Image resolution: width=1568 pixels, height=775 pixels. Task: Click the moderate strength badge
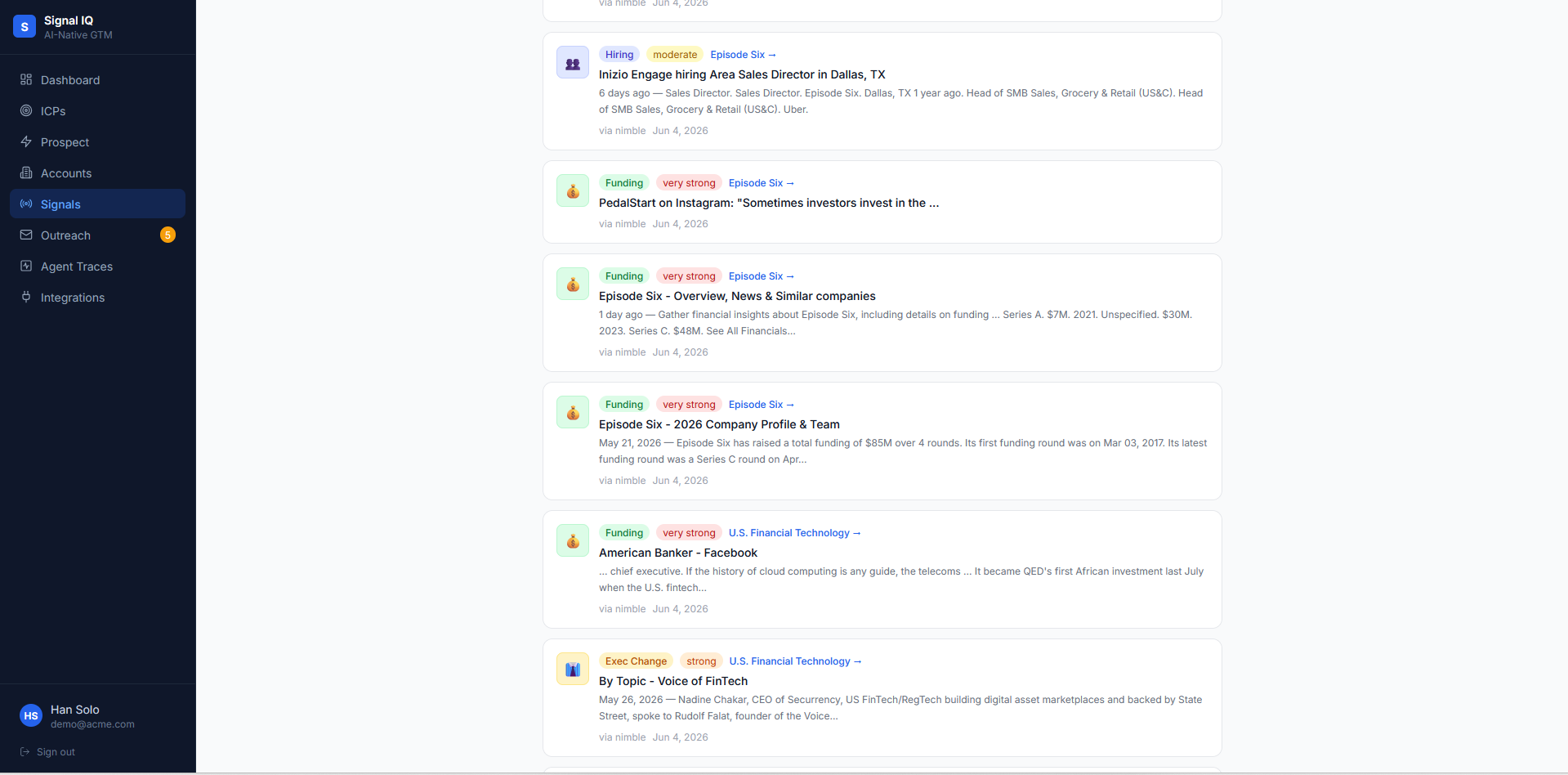point(675,55)
